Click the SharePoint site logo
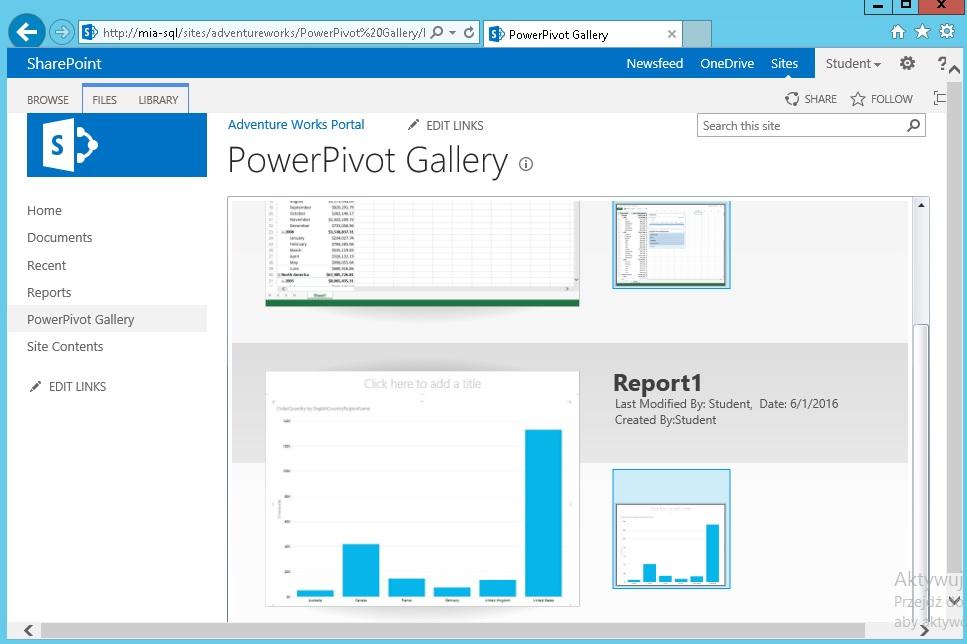967x644 pixels. [x=117, y=146]
